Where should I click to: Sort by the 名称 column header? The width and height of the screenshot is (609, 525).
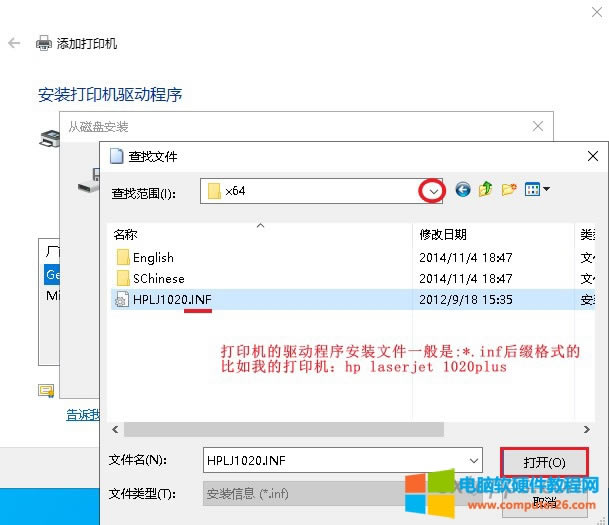point(125,235)
